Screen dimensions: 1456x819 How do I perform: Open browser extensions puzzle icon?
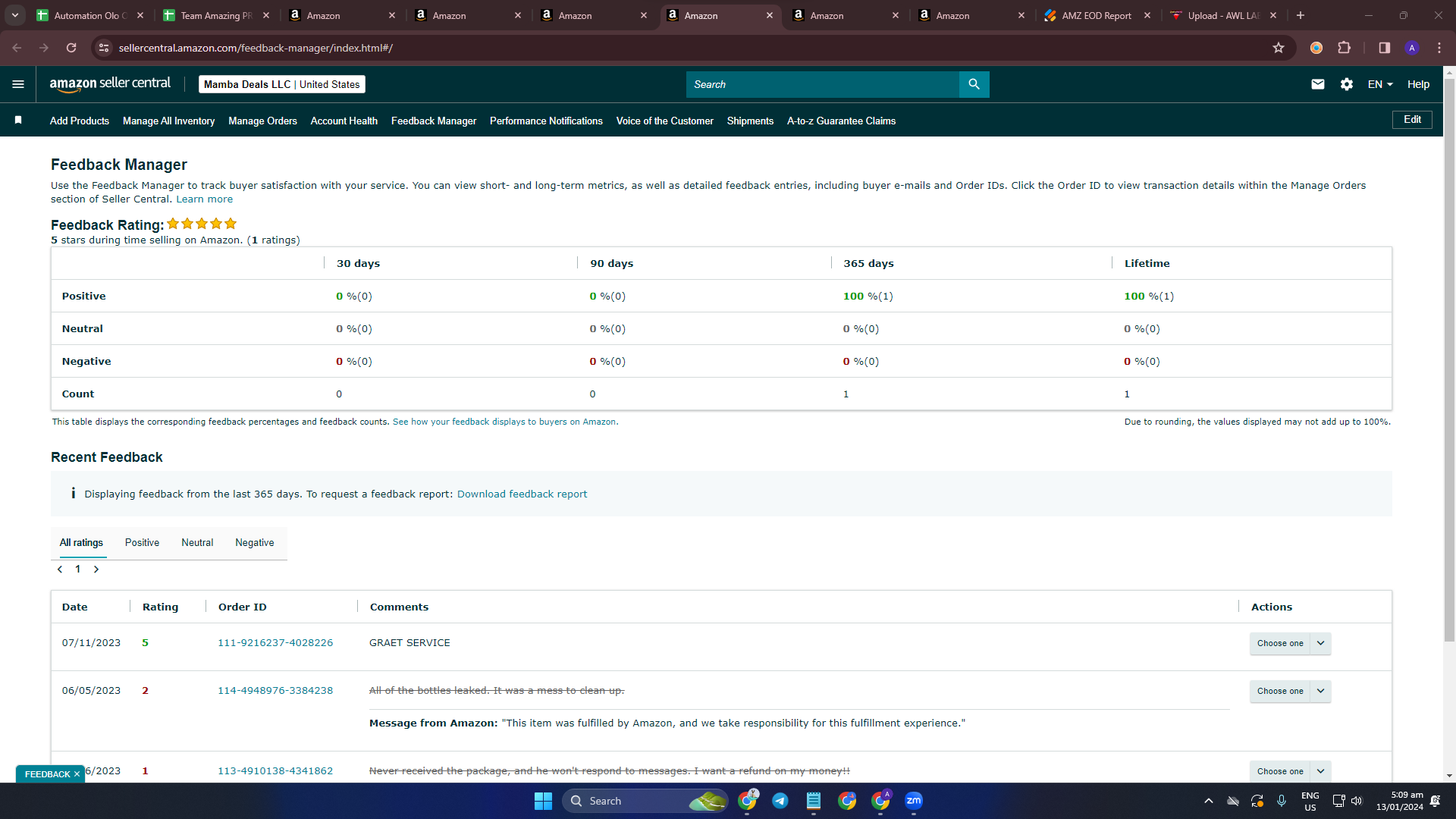[x=1344, y=48]
